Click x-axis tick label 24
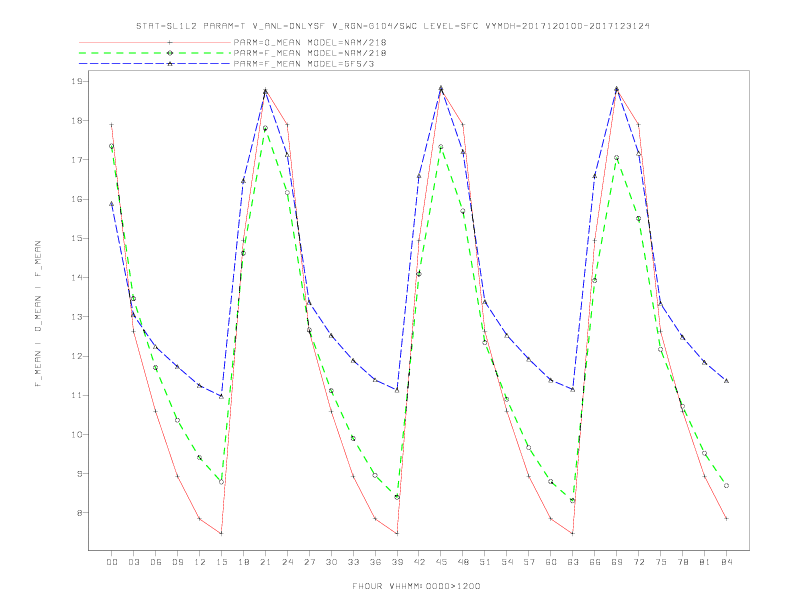Screen dimensions: 792x612 click(x=287, y=562)
